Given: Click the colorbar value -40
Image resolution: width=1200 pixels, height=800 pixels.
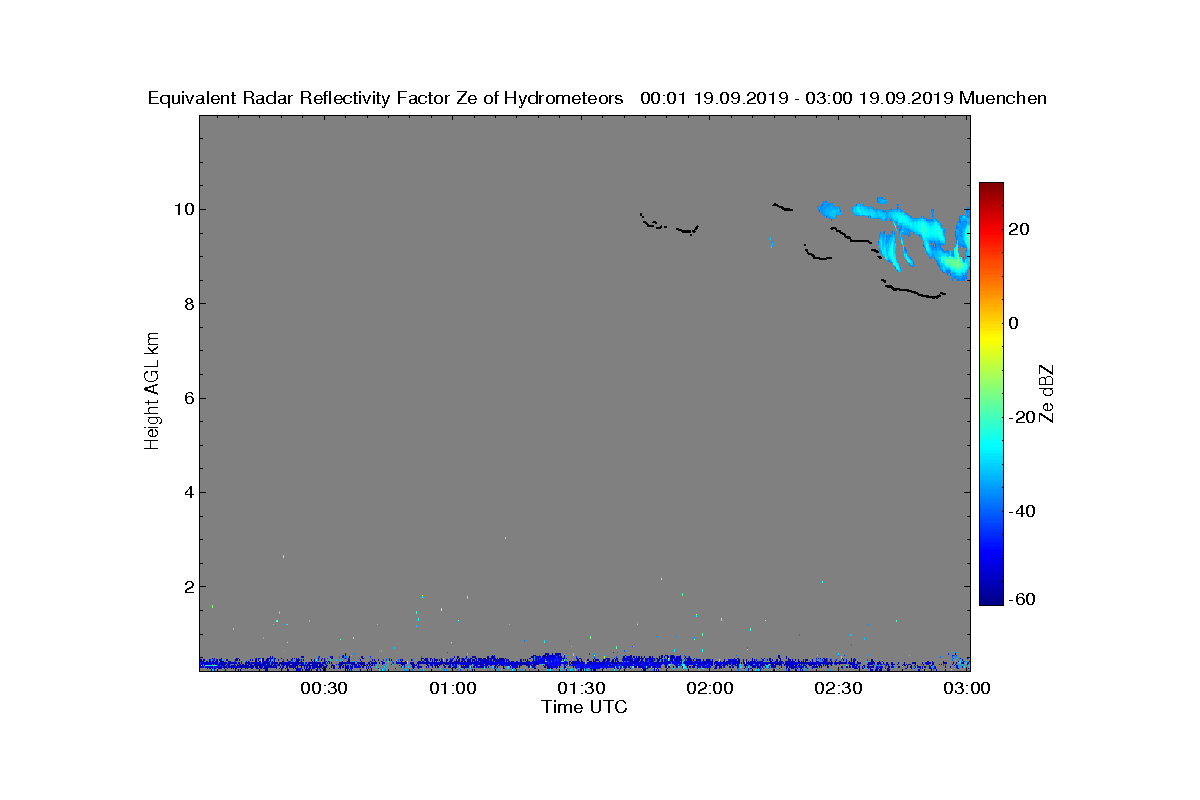Looking at the screenshot, I should (1020, 511).
